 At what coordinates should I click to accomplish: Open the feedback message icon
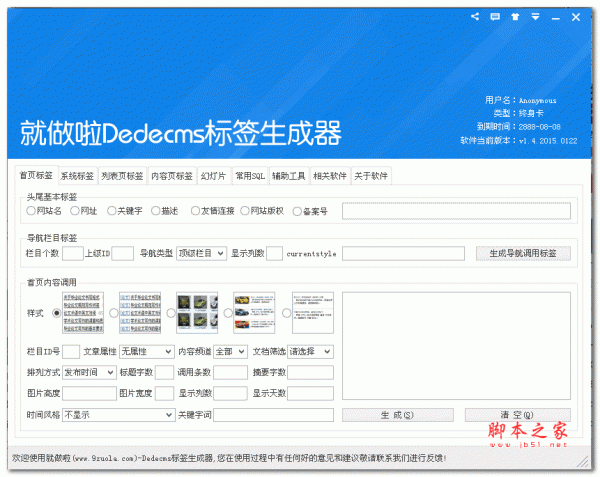495,16
